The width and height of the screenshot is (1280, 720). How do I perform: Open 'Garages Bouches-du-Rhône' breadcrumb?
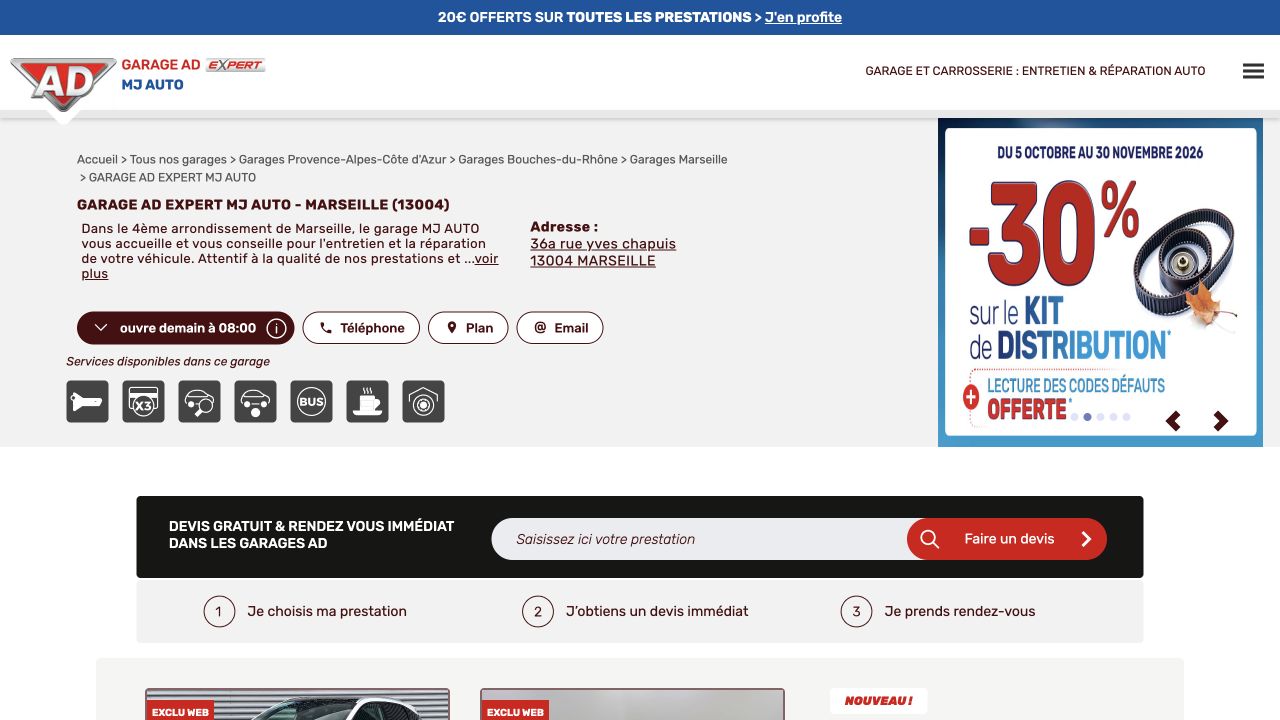point(538,160)
